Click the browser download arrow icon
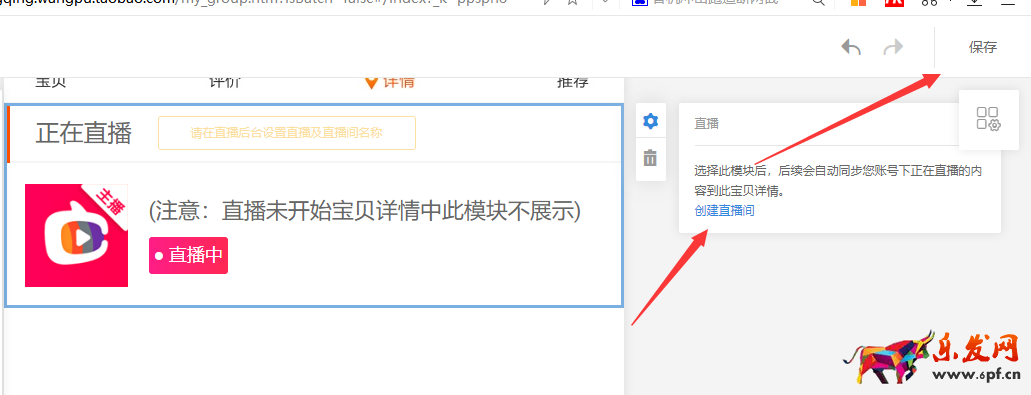The height and width of the screenshot is (395, 1031). [x=975, y=3]
